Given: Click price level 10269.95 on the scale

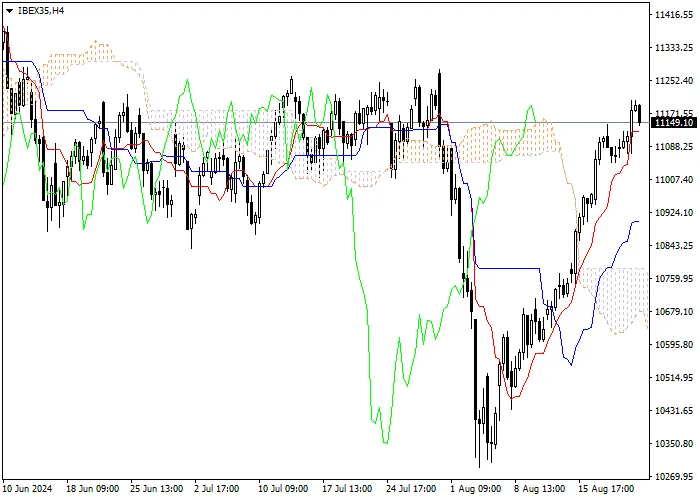Looking at the screenshot, I should 674,476.
